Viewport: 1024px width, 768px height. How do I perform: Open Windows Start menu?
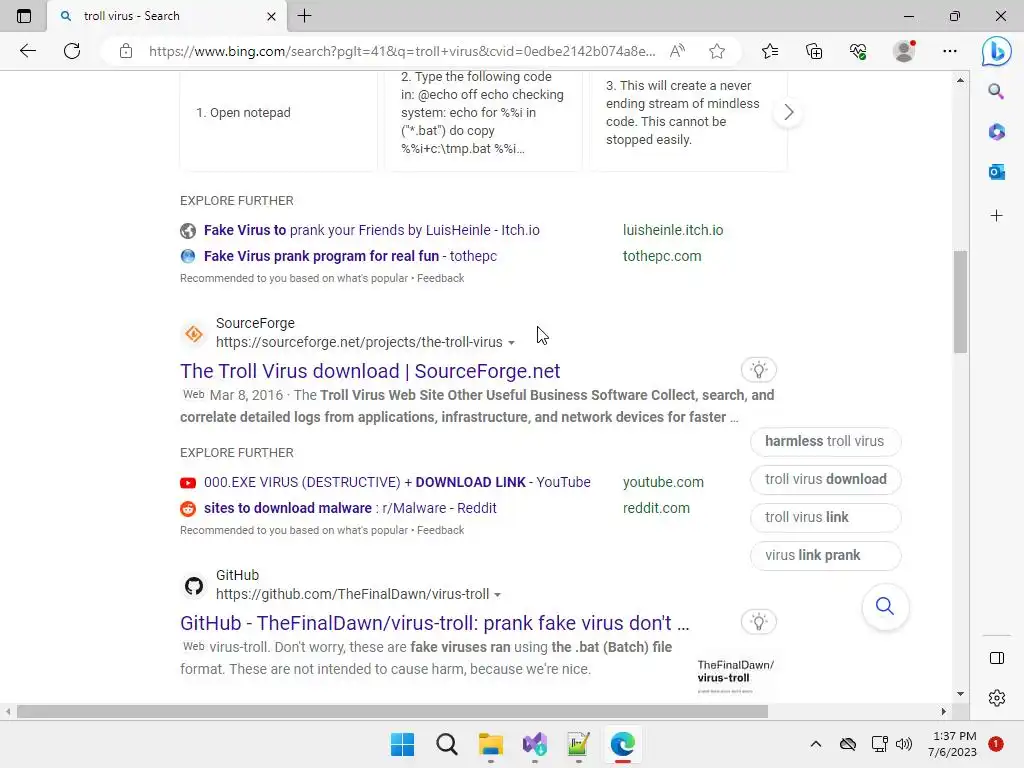tap(402, 744)
